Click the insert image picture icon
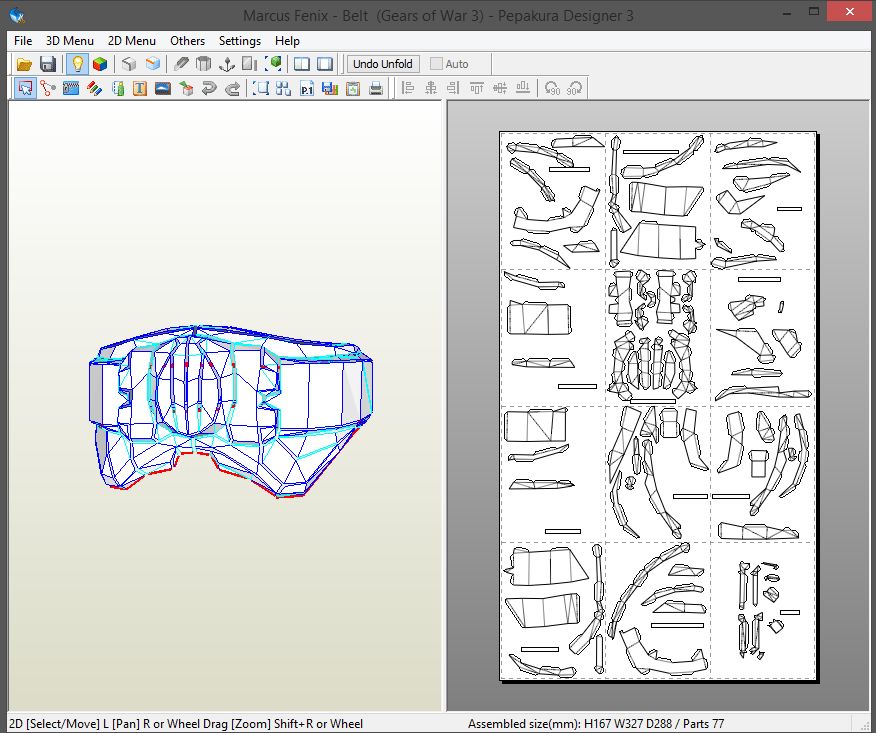 tap(163, 88)
